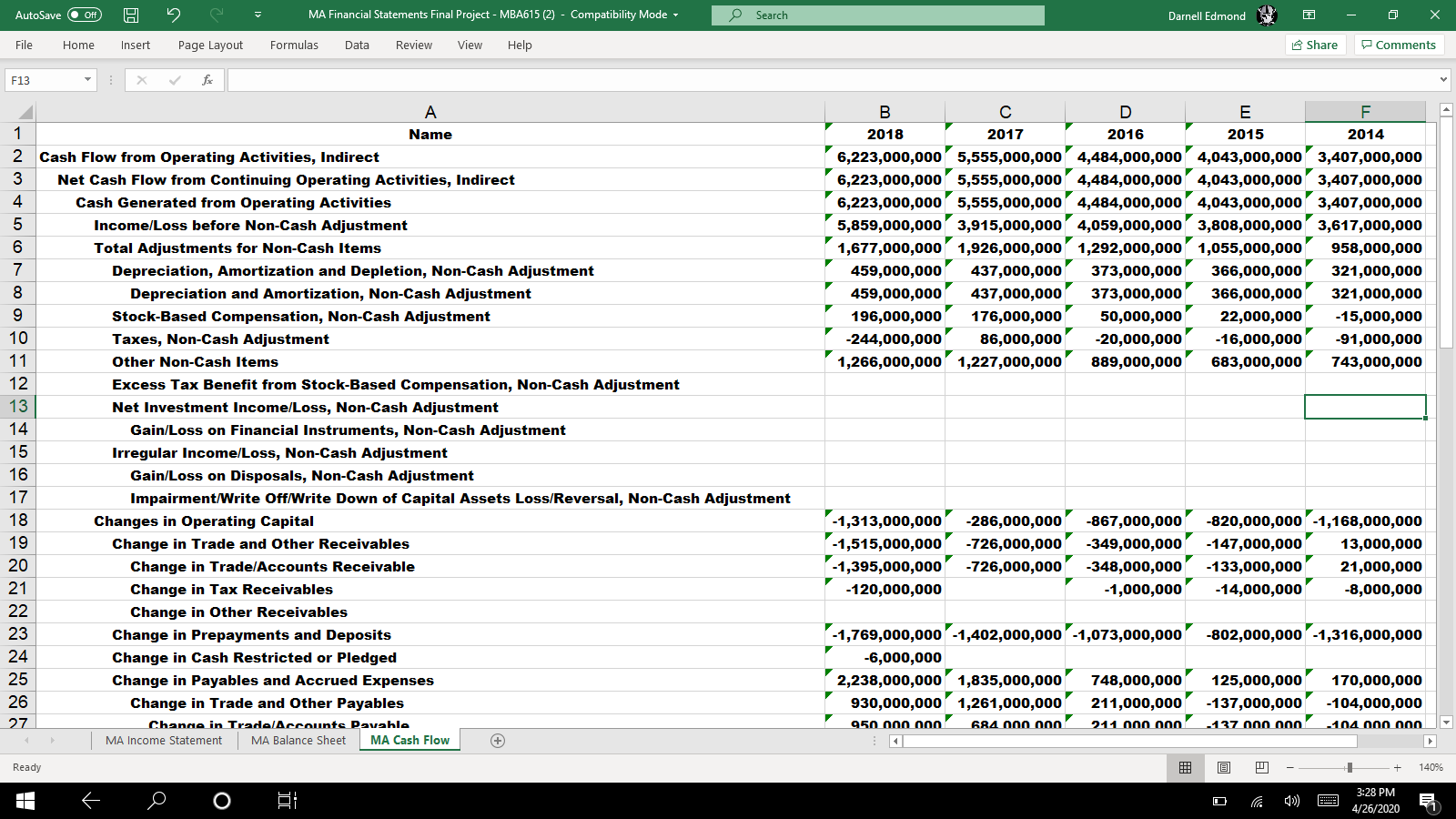The width and height of the screenshot is (1456, 819).
Task: Click the next-sheet navigation arrow
Action: point(52,741)
